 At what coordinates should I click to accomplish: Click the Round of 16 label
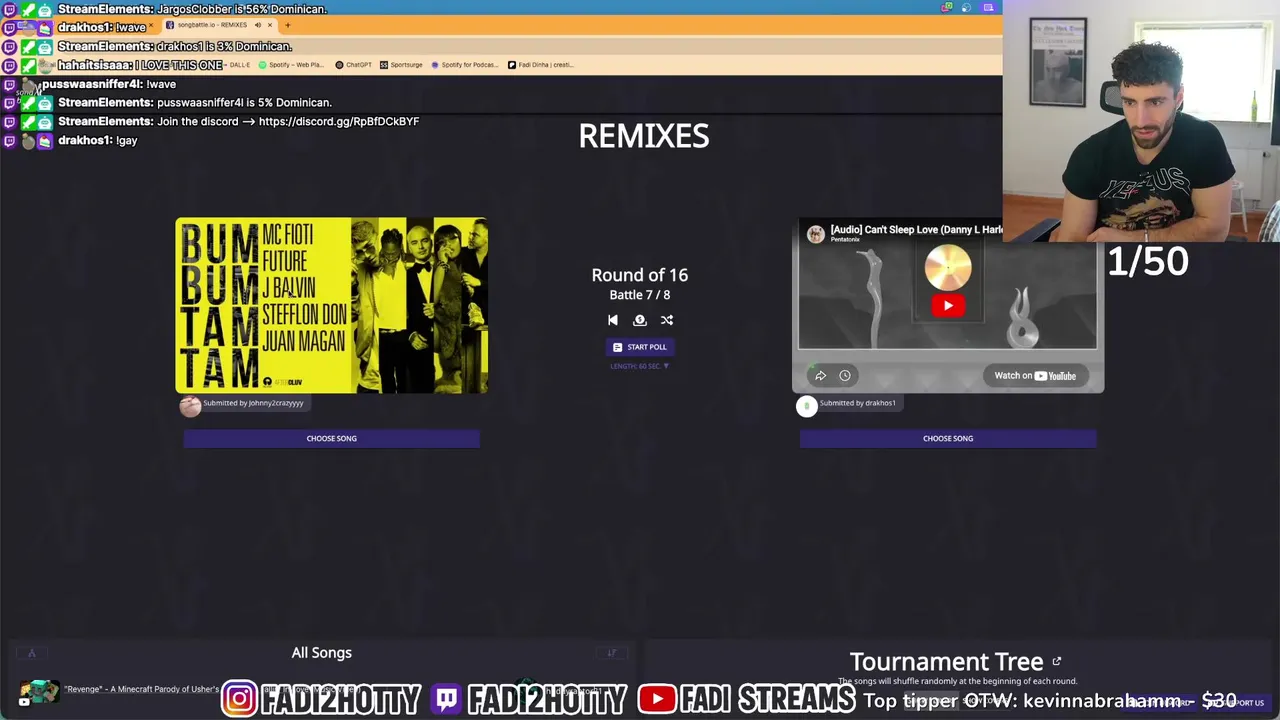click(640, 275)
